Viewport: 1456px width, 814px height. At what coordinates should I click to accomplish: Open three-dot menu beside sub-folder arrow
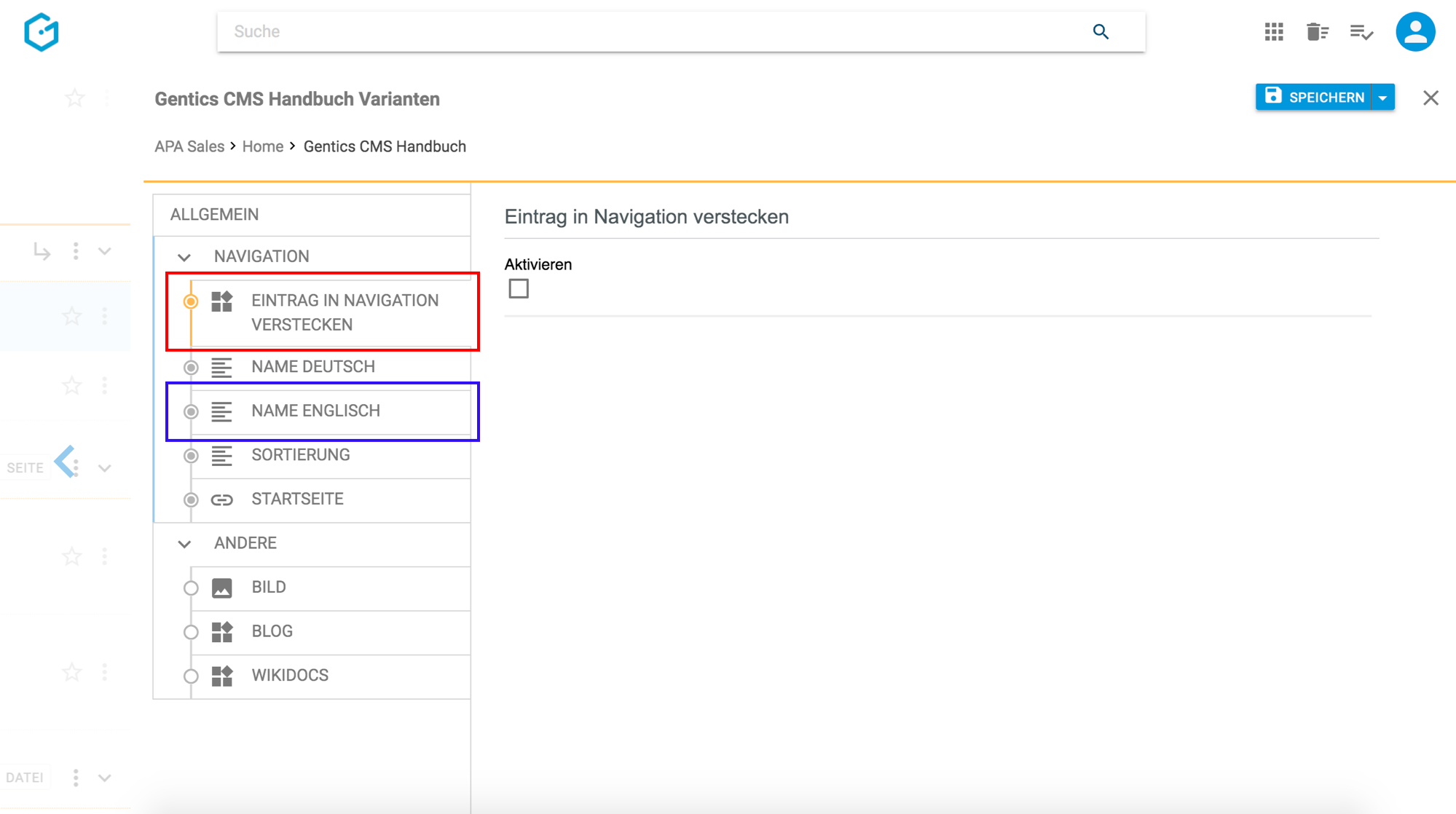click(76, 251)
